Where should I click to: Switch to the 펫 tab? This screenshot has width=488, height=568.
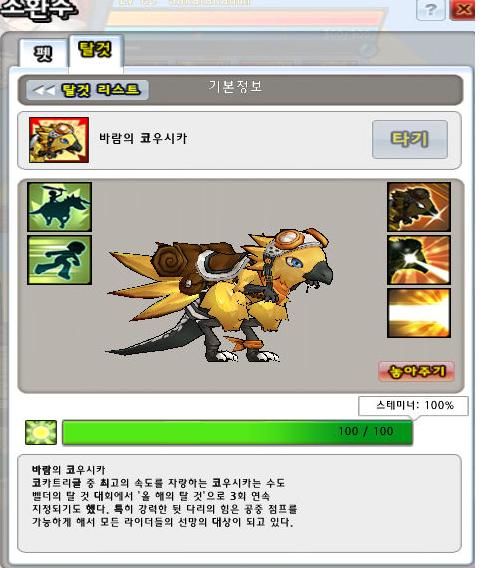coord(43,53)
